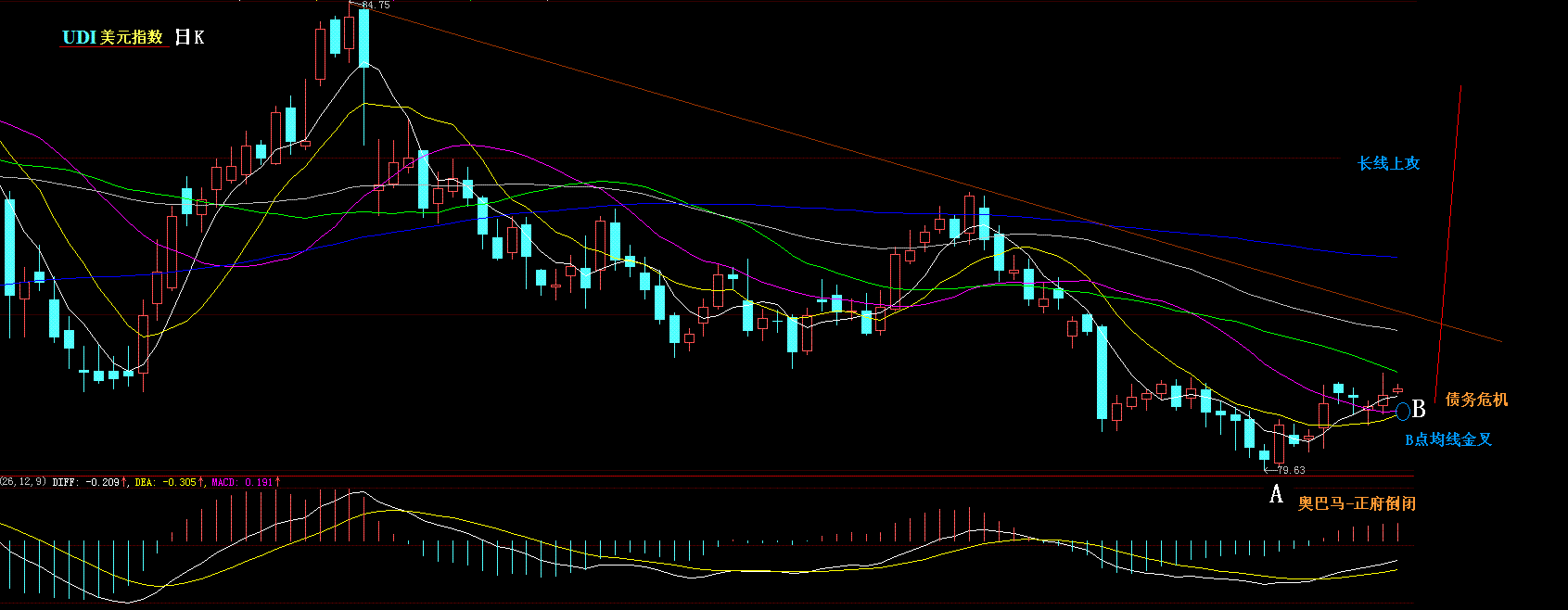Select the 日K period label
Screen dimensions: 1568x610
point(190,37)
